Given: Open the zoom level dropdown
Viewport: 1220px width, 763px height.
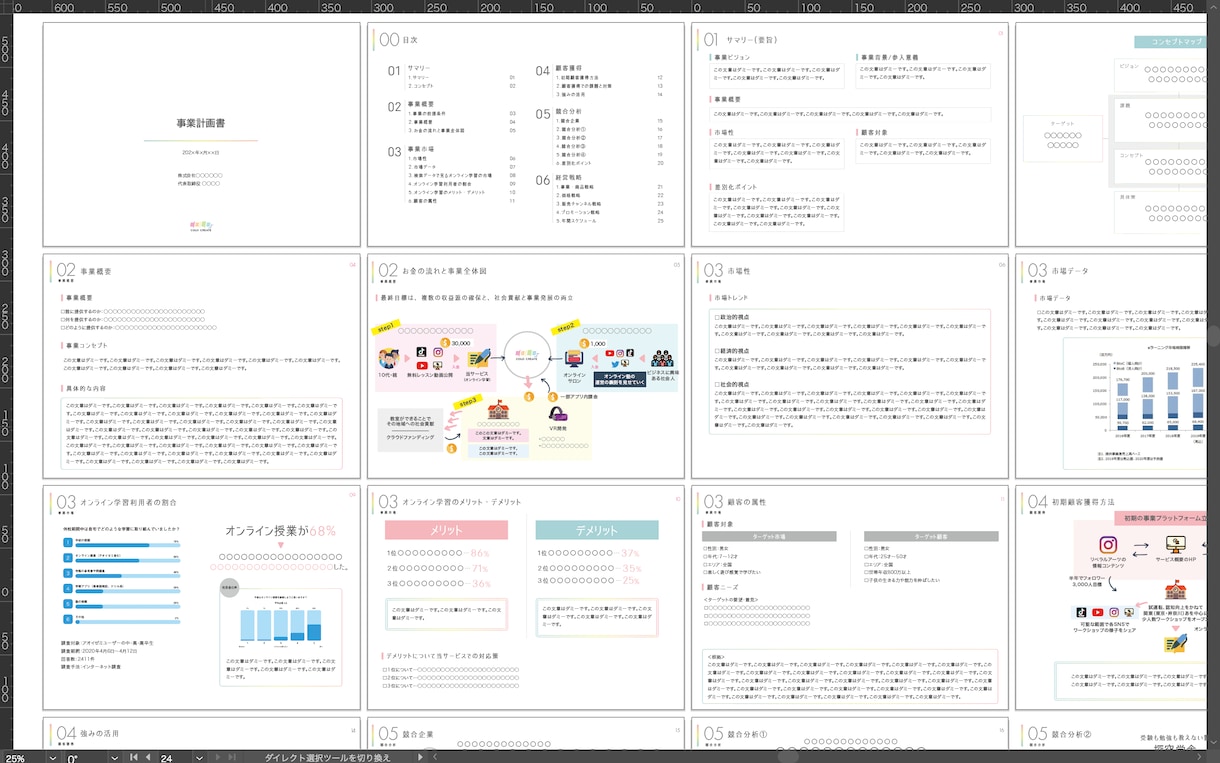Looking at the screenshot, I should point(53,758).
